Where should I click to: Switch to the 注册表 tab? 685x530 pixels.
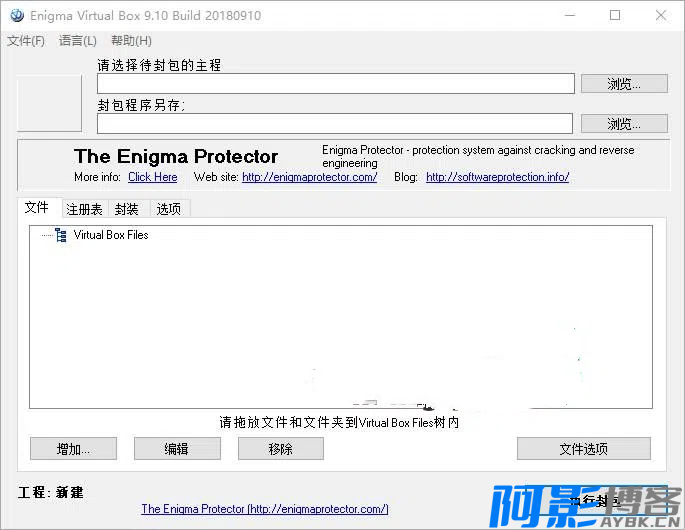point(84,209)
